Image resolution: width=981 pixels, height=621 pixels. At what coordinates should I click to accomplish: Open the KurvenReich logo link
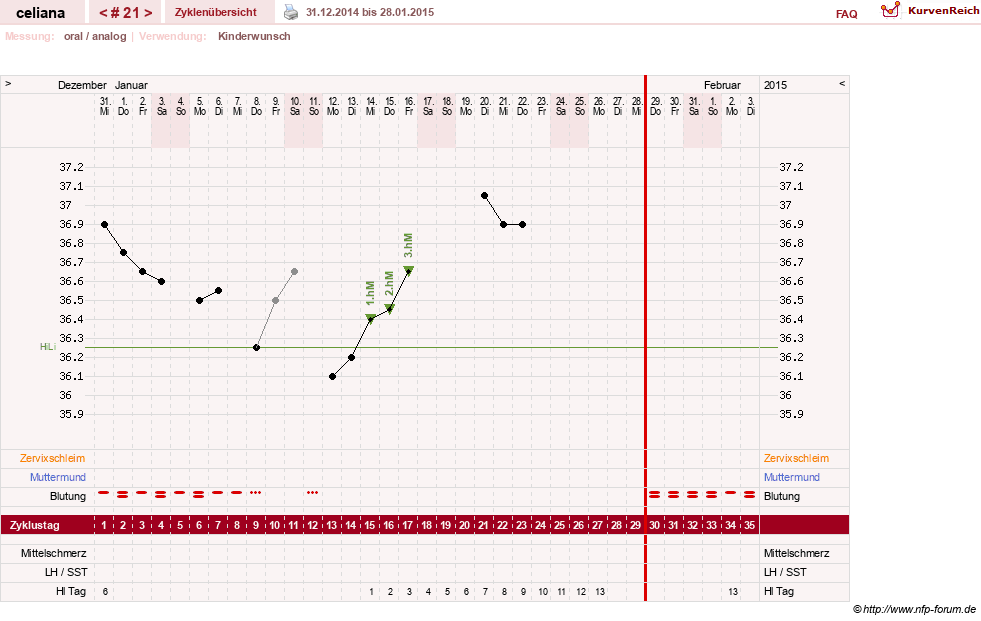[x=930, y=11]
